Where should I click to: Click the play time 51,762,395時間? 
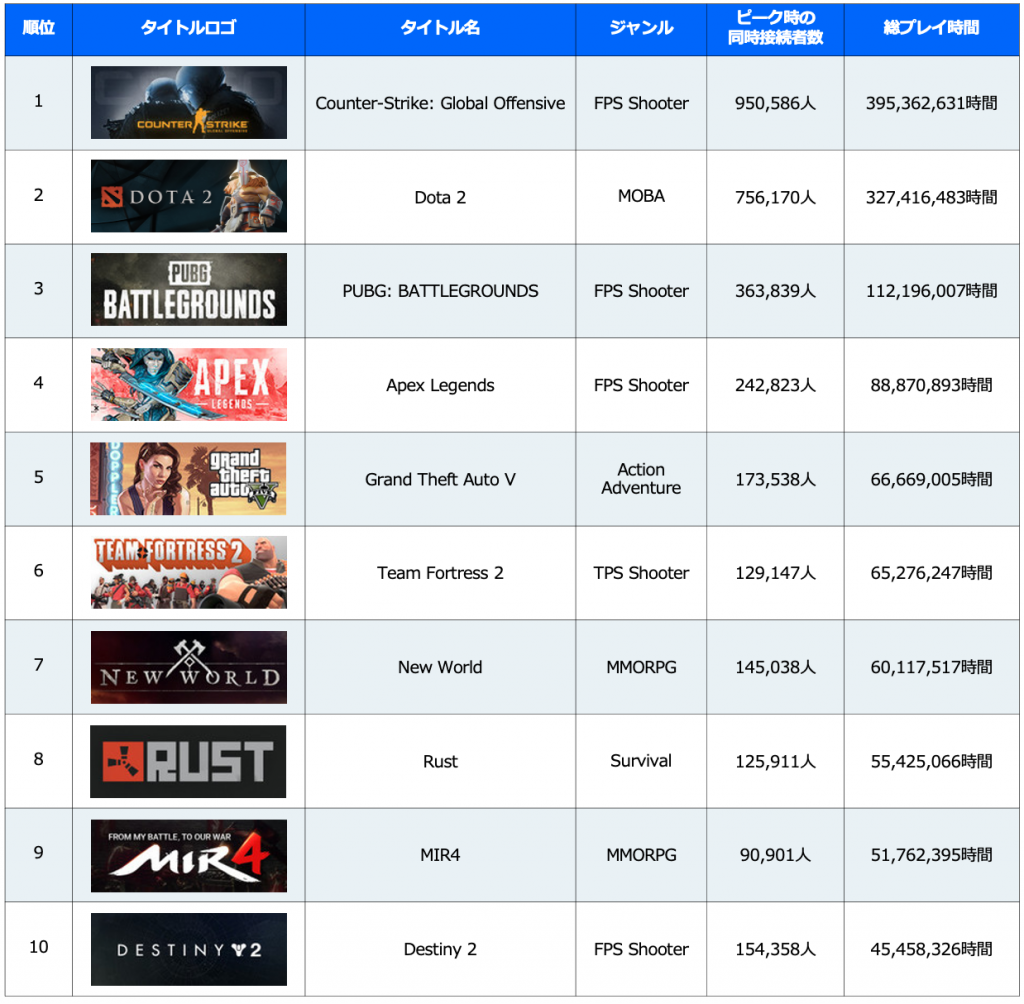pyautogui.click(x=931, y=855)
